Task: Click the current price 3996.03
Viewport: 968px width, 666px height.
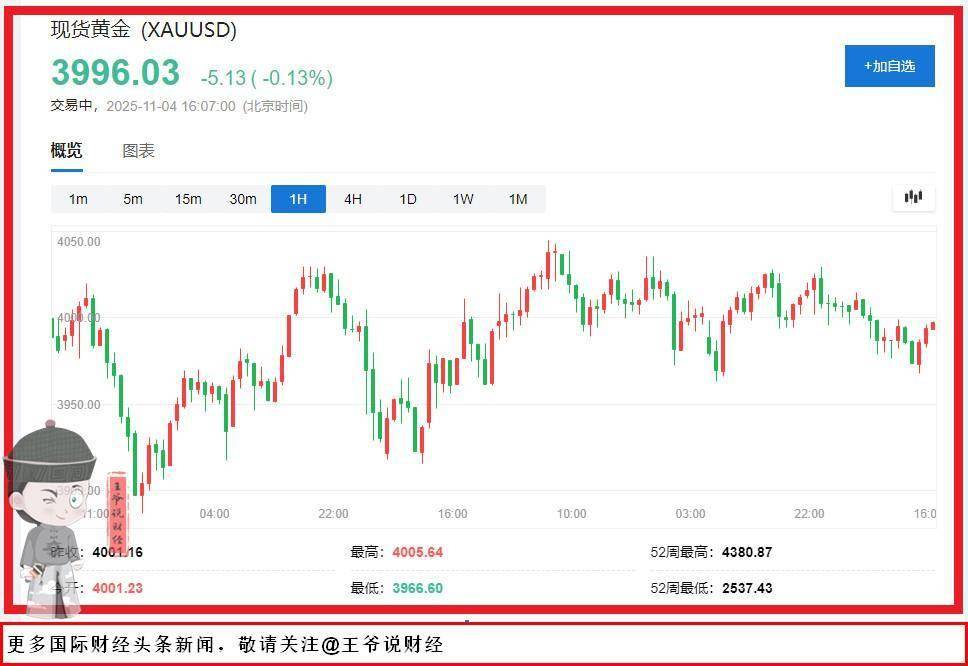Action: pyautogui.click(x=115, y=72)
